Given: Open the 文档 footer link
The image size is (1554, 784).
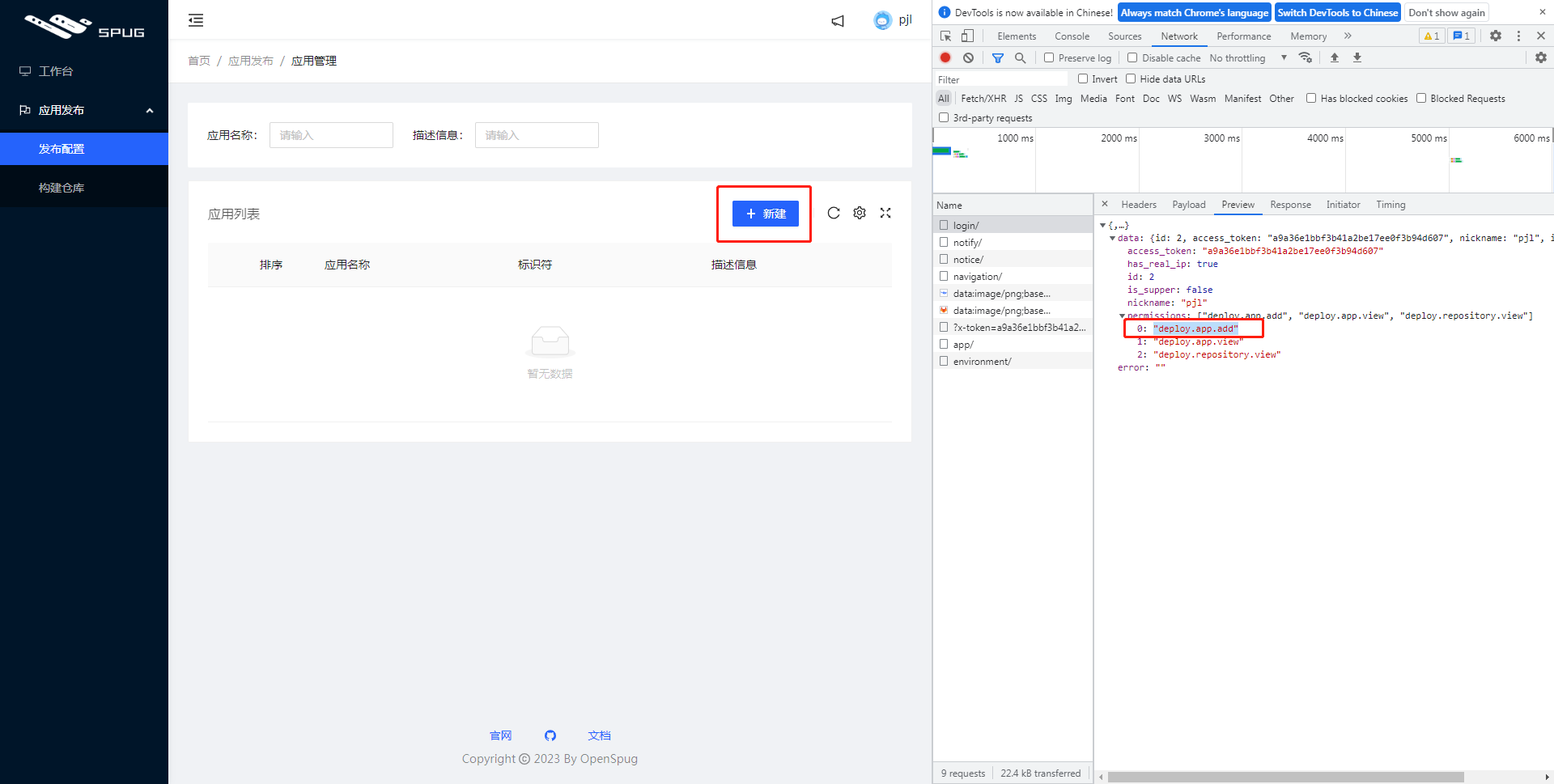Looking at the screenshot, I should point(599,735).
